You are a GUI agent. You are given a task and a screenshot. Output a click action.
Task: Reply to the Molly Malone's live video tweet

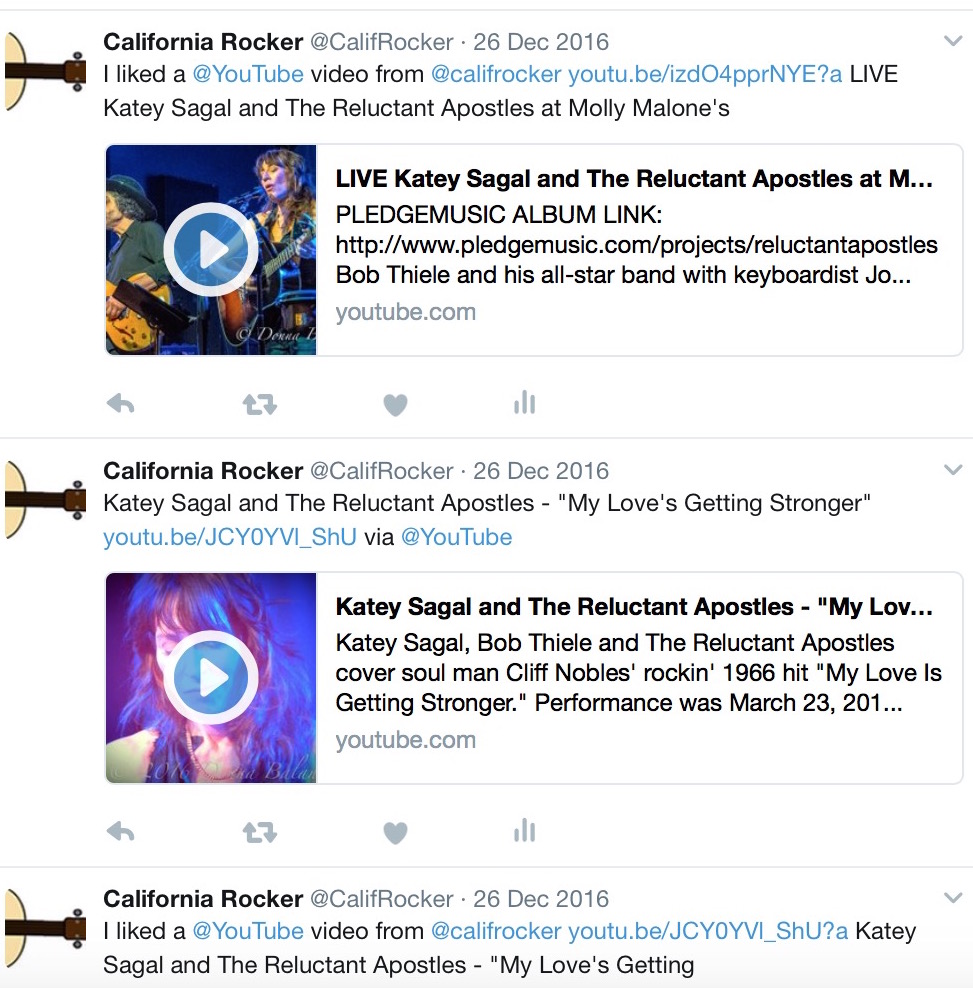120,403
